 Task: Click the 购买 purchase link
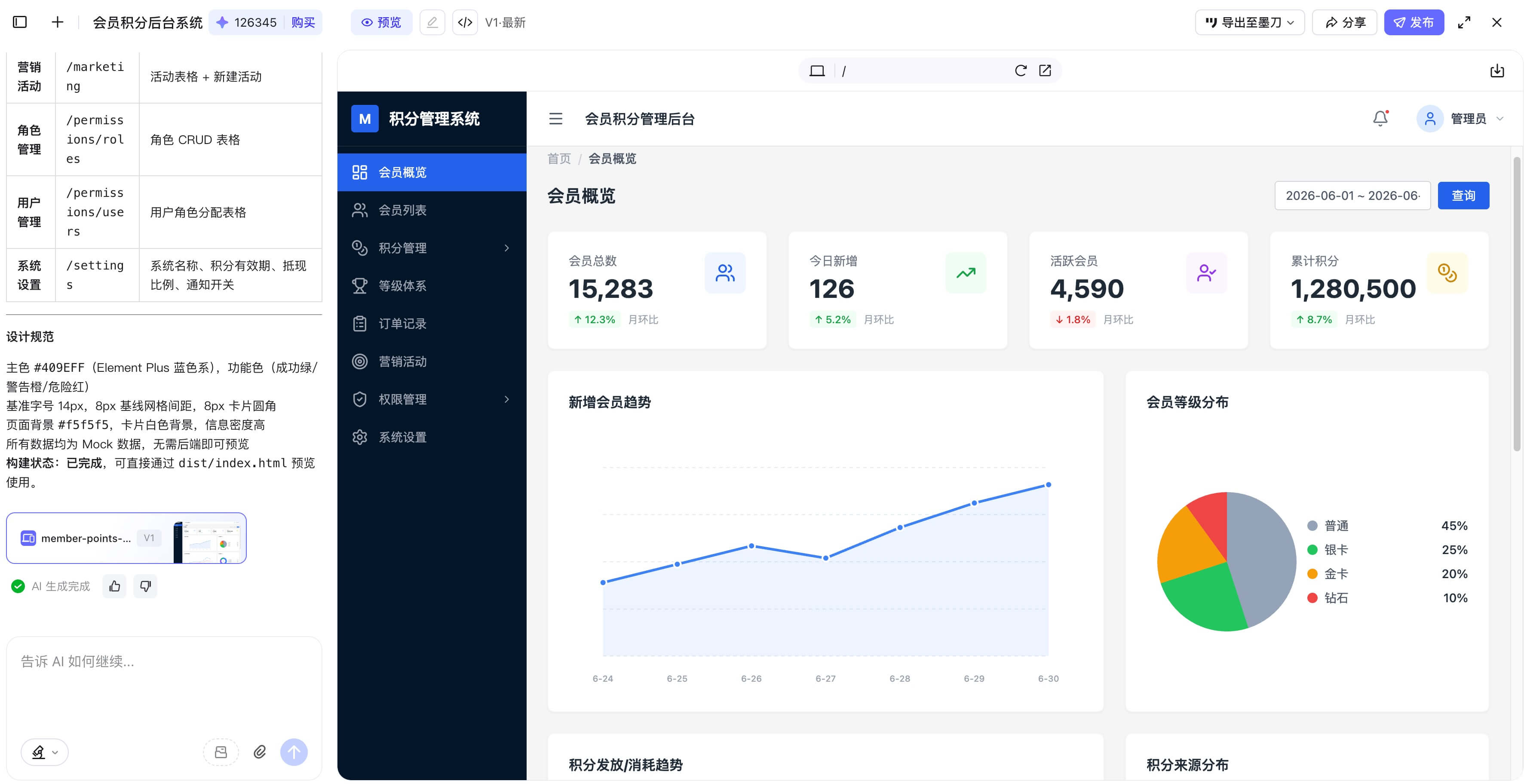(303, 22)
